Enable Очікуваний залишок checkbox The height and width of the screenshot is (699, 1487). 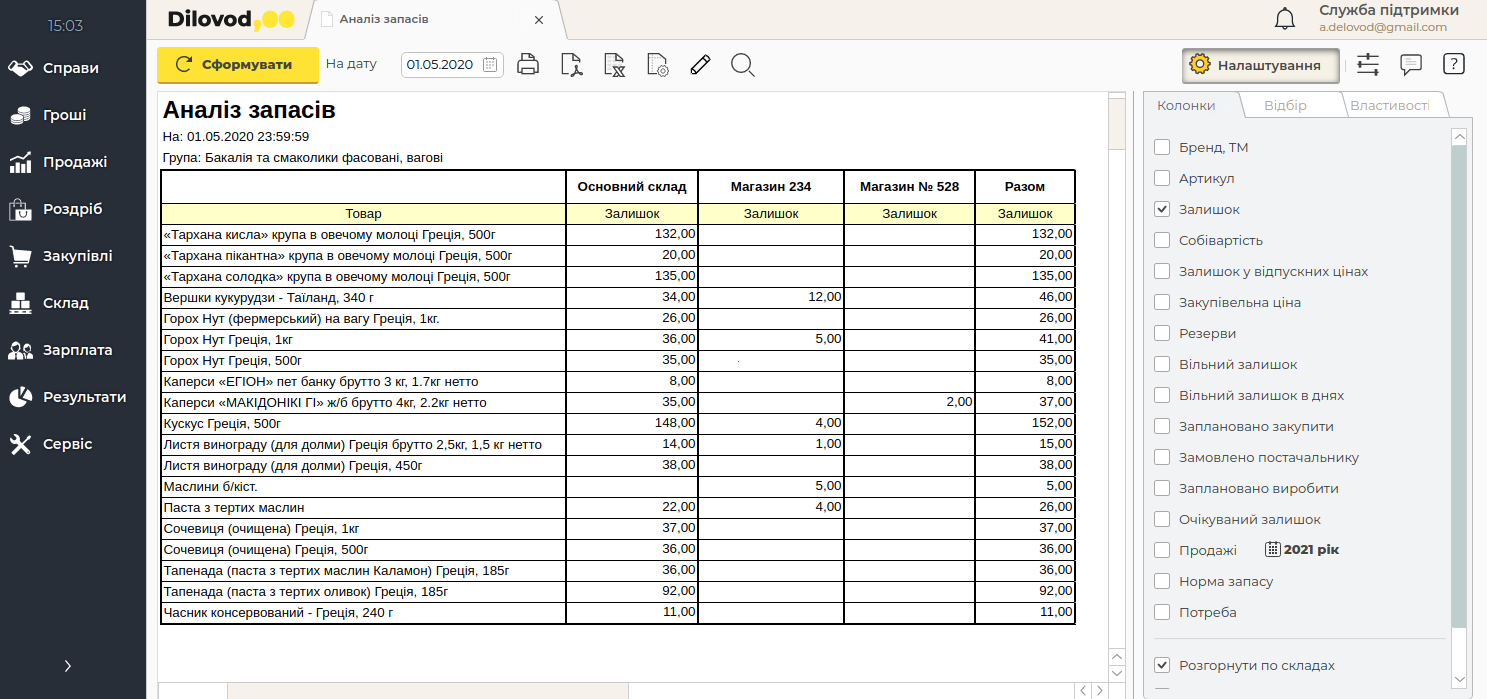(x=1162, y=519)
